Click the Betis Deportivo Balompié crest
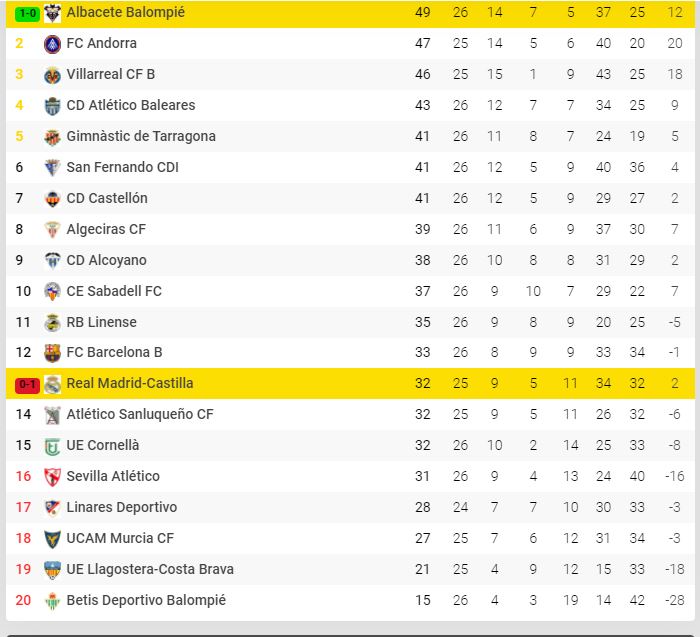The image size is (700, 637). pyautogui.click(x=53, y=601)
